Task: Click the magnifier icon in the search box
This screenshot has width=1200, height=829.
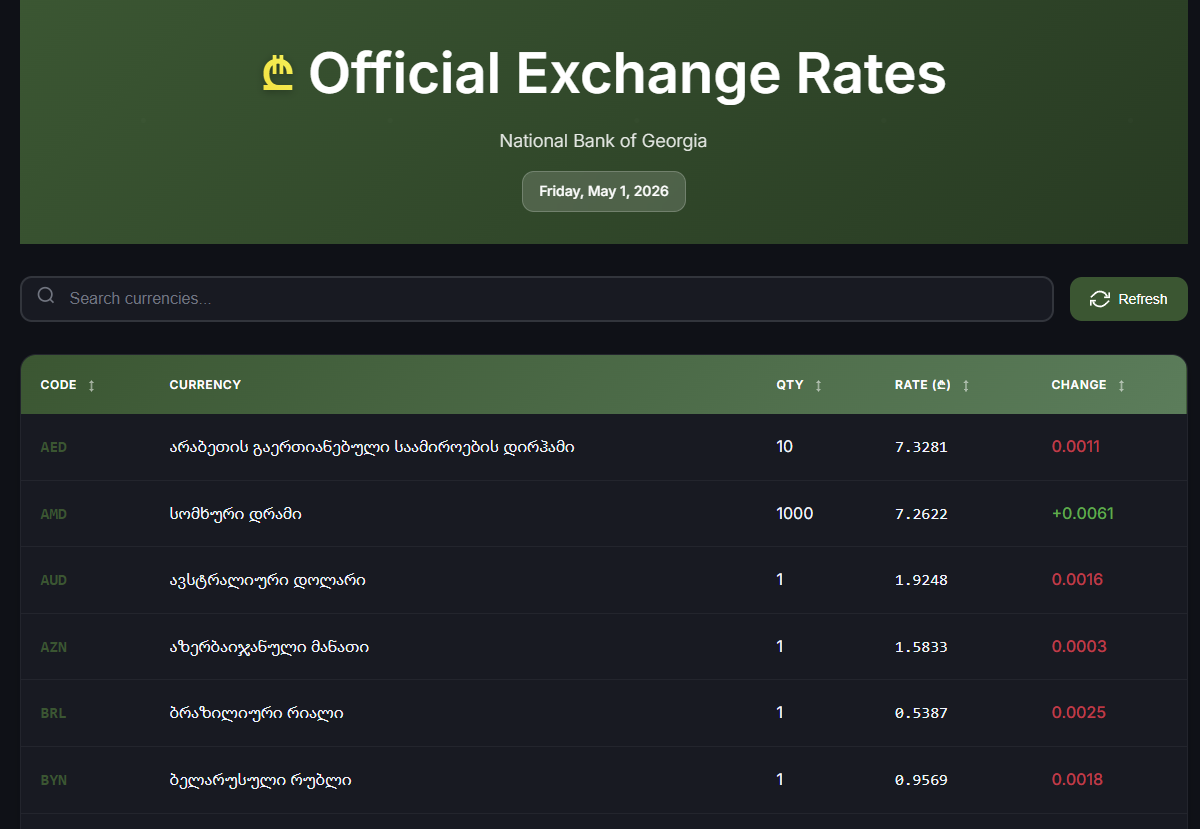Action: click(x=46, y=296)
